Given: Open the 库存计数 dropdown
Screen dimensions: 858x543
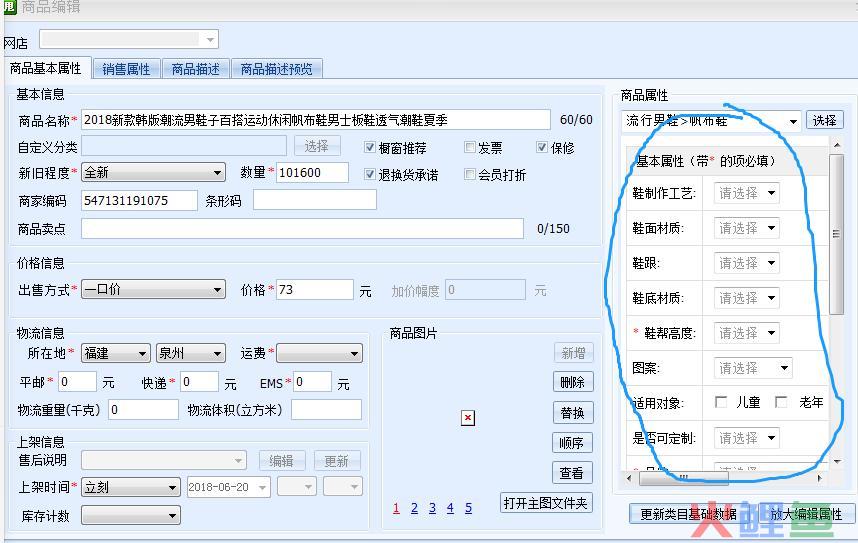Looking at the screenshot, I should click(131, 515).
